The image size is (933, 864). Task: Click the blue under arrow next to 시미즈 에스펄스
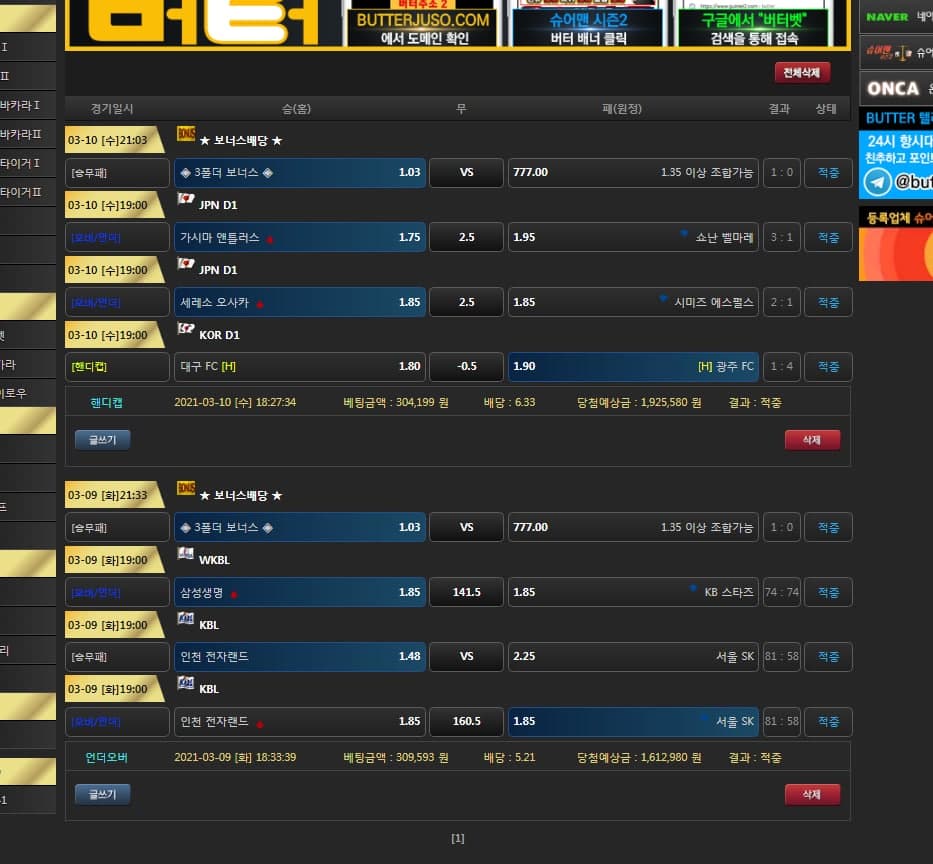(x=662, y=298)
